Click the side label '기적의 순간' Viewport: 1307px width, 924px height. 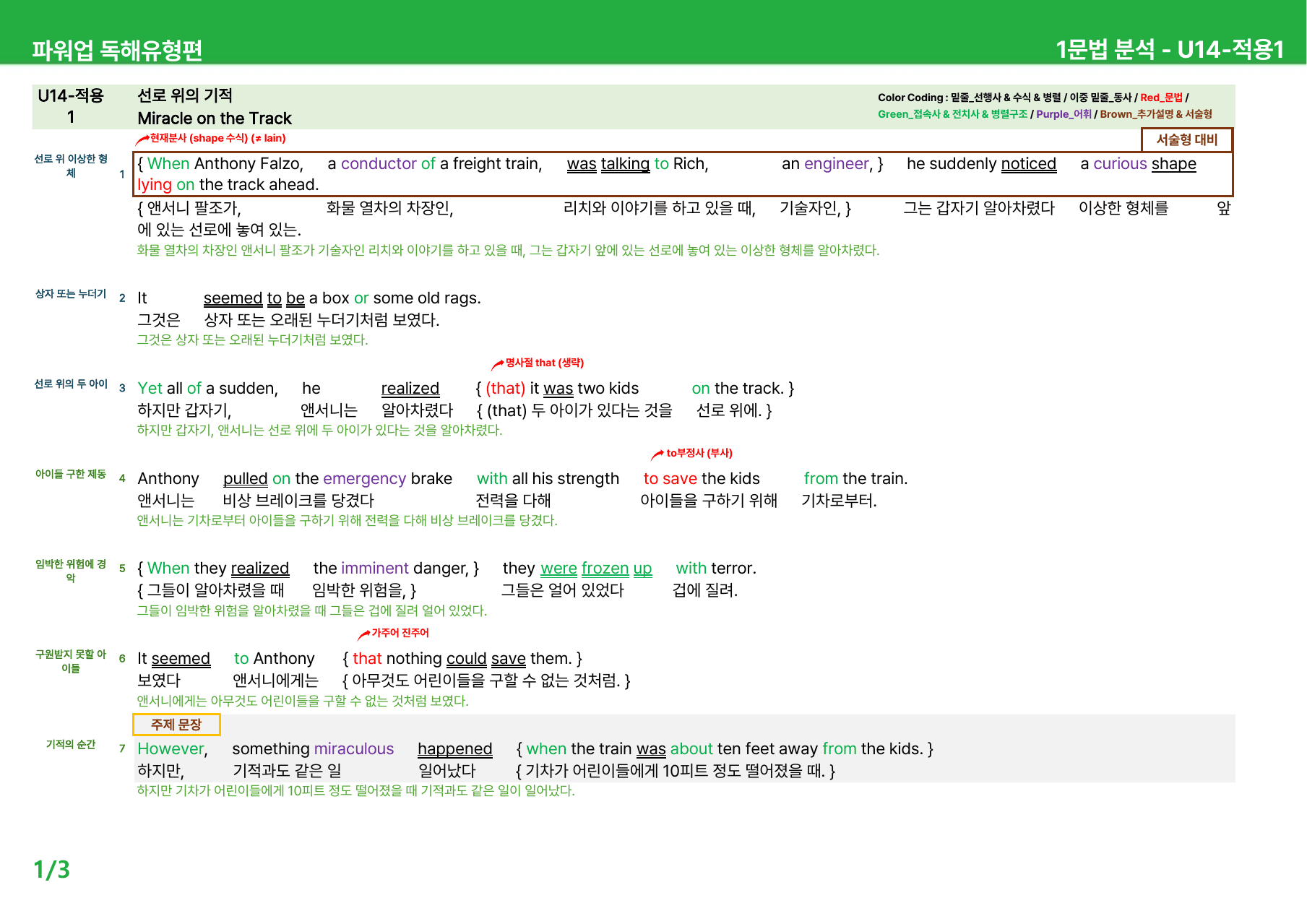point(71,745)
